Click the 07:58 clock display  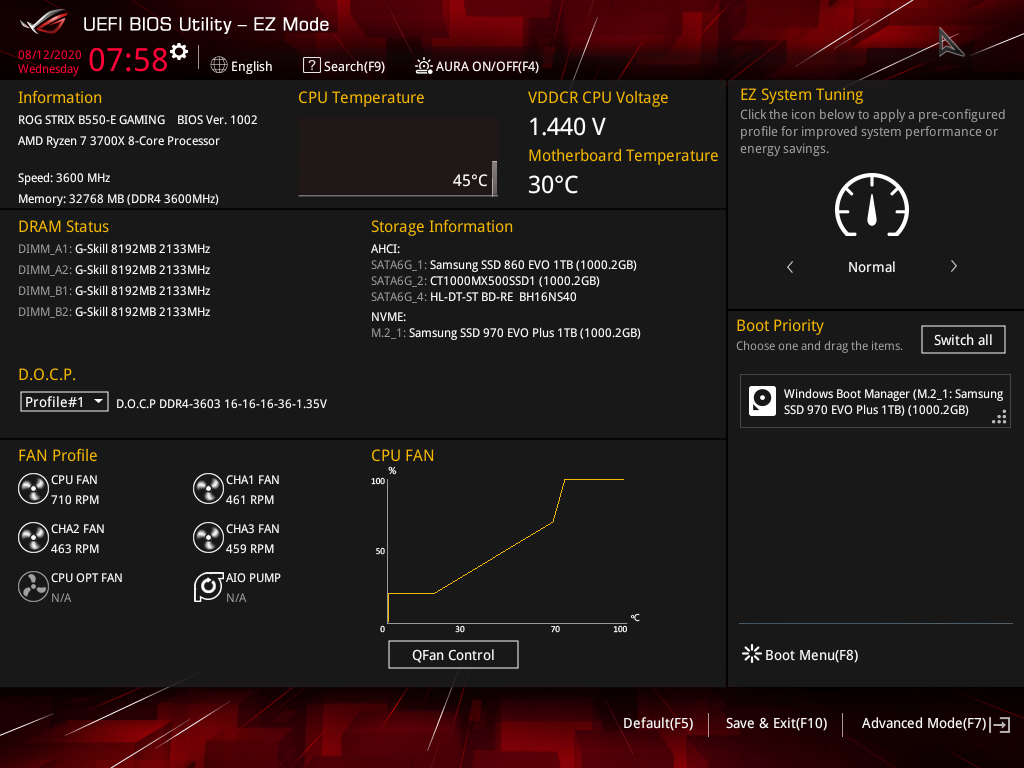pos(129,59)
